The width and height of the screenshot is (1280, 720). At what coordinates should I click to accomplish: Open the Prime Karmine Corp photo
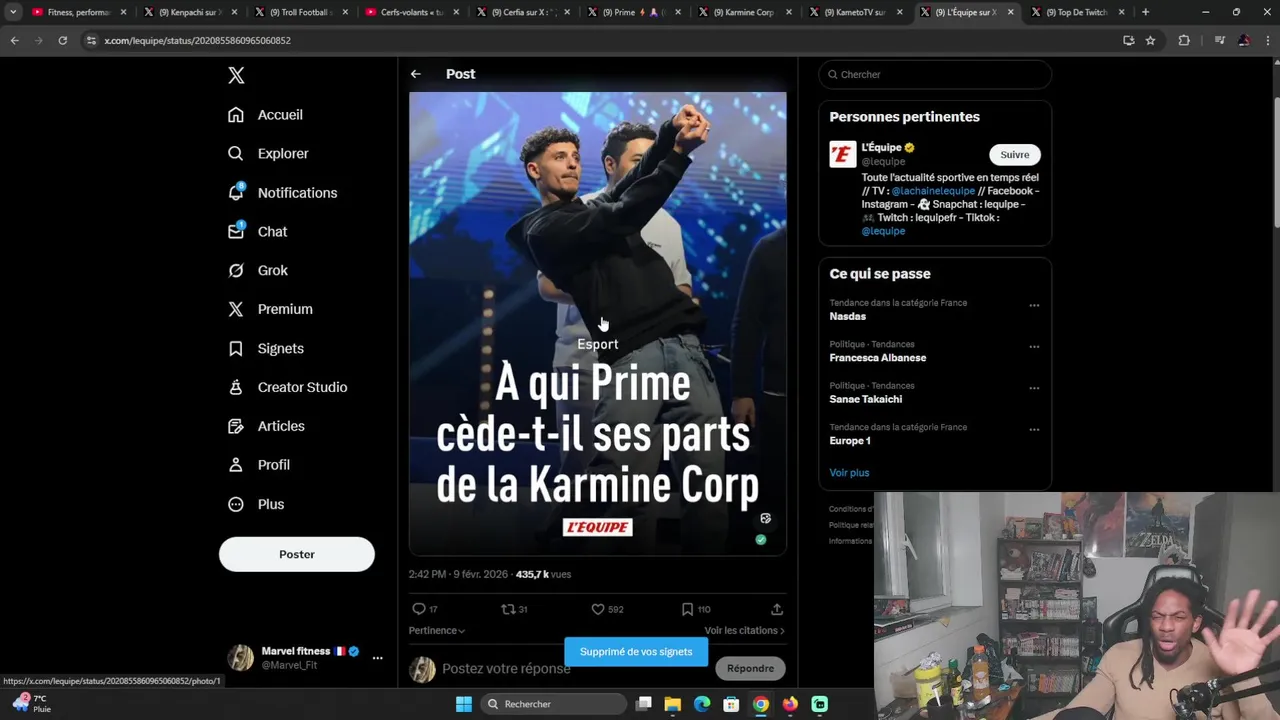click(x=597, y=322)
